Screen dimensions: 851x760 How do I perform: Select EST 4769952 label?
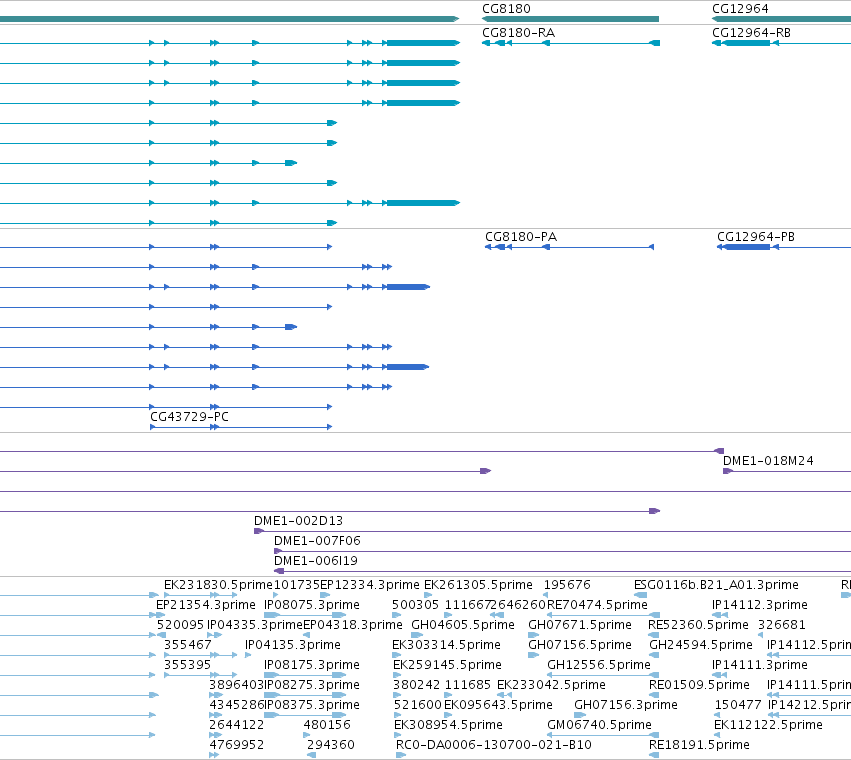pyautogui.click(x=237, y=745)
